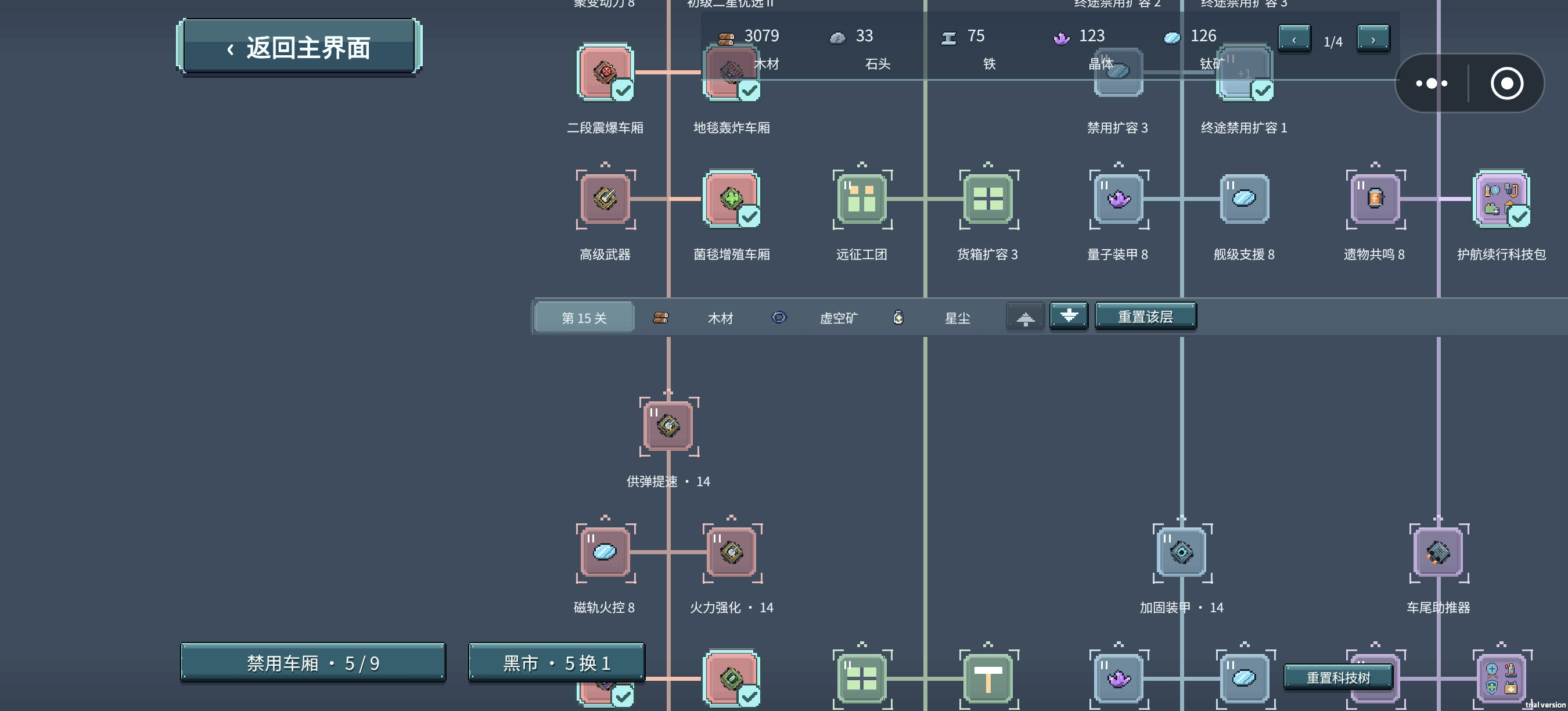Select the 二段震爆车厢 tech node
Image resolution: width=1568 pixels, height=711 pixels.
pyautogui.click(x=605, y=72)
